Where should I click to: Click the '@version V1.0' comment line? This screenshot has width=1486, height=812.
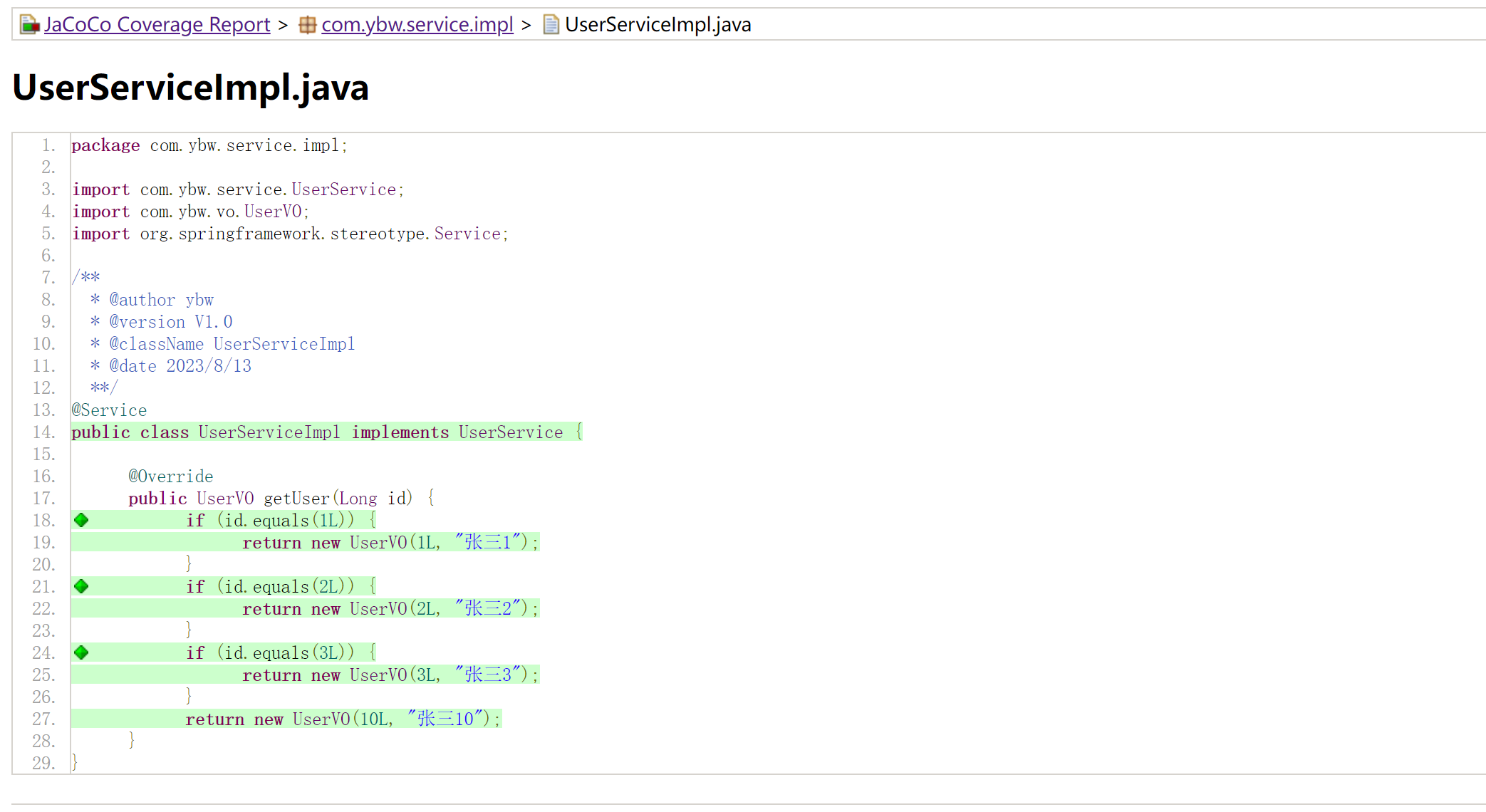(161, 322)
